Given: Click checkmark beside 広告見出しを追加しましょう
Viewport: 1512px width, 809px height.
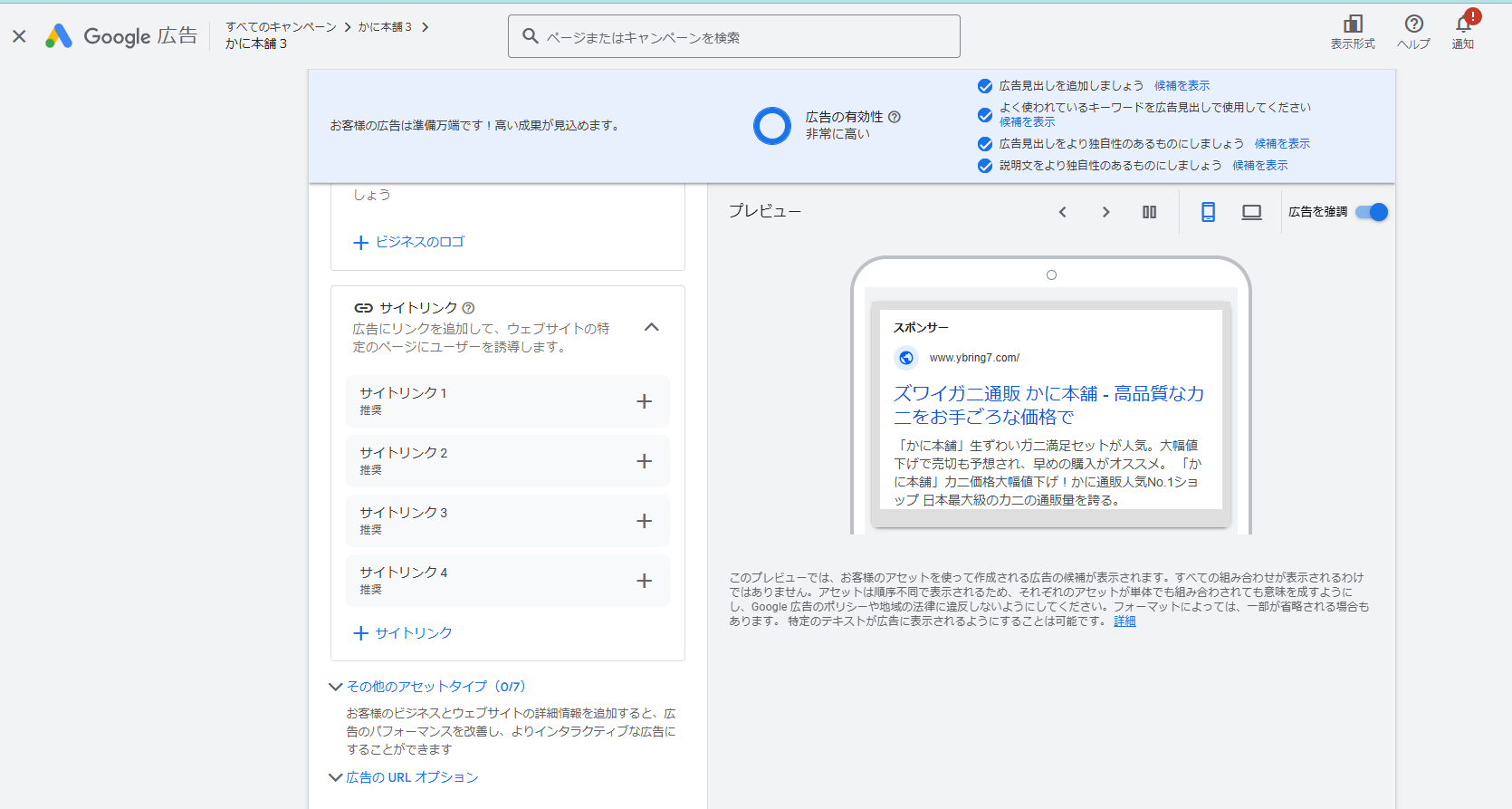Looking at the screenshot, I should click(985, 86).
